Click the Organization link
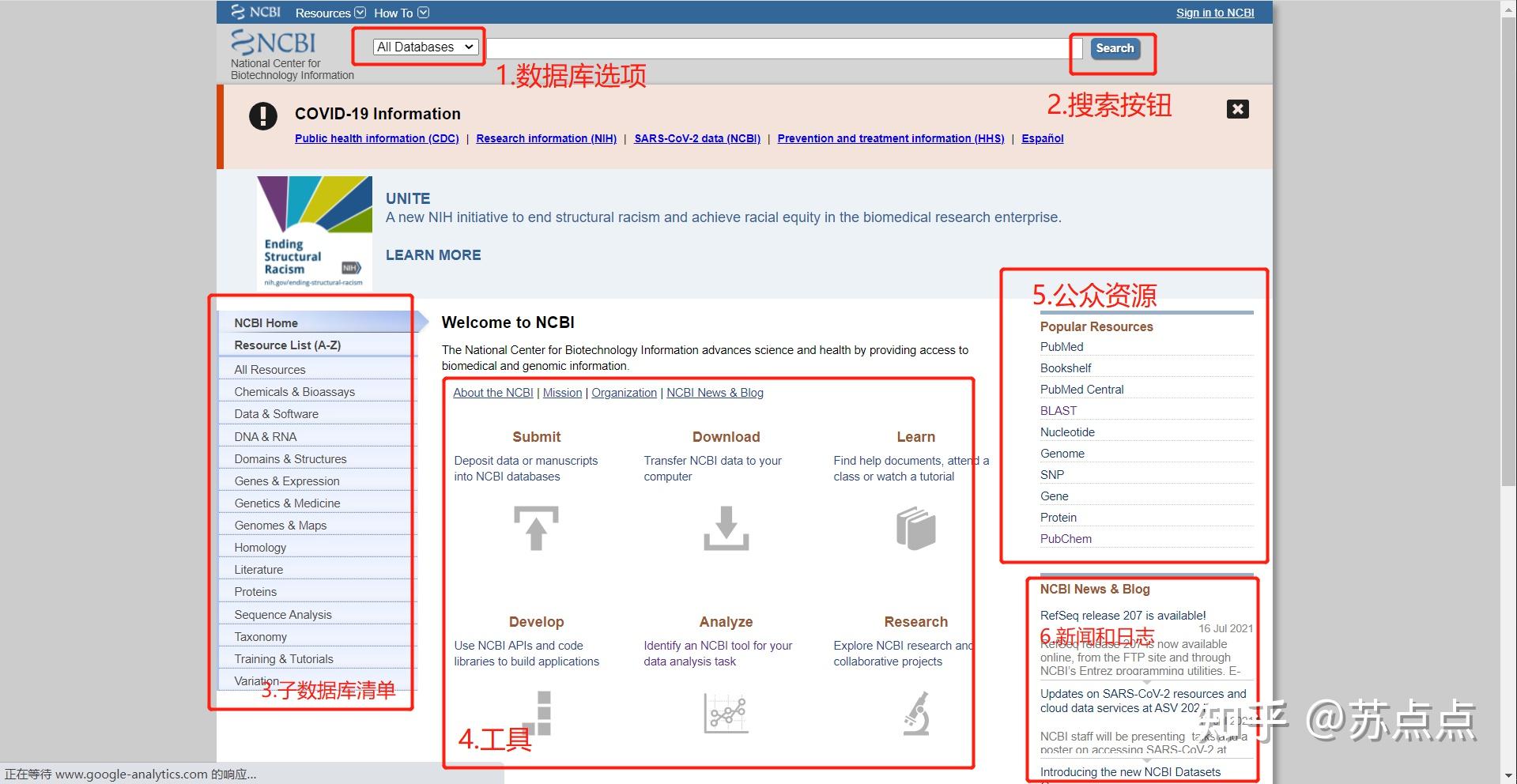Image resolution: width=1517 pixels, height=784 pixels. (624, 393)
